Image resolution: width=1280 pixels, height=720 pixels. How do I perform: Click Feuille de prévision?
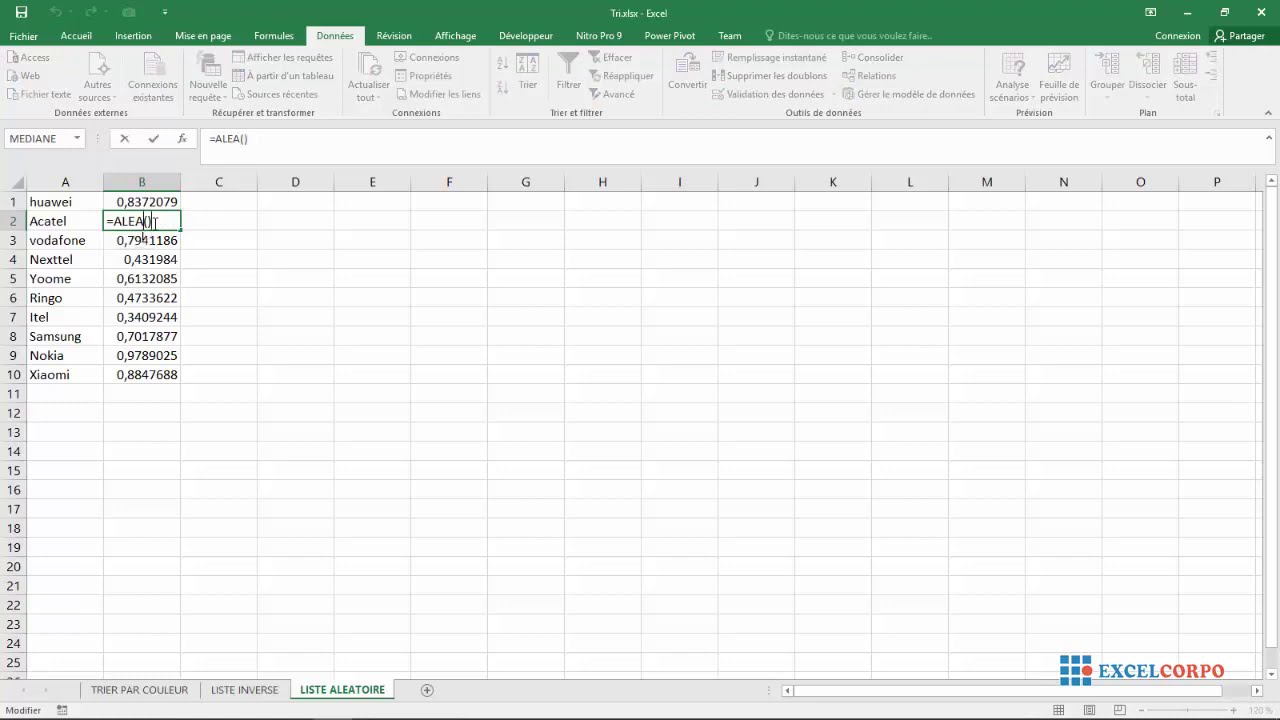1059,77
